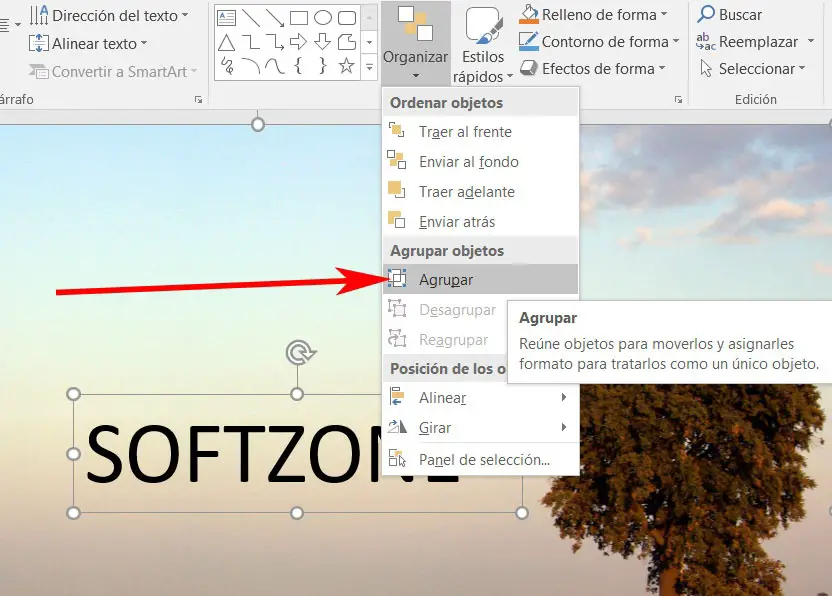Select the triangle shape
832x596 pixels.
point(227,42)
